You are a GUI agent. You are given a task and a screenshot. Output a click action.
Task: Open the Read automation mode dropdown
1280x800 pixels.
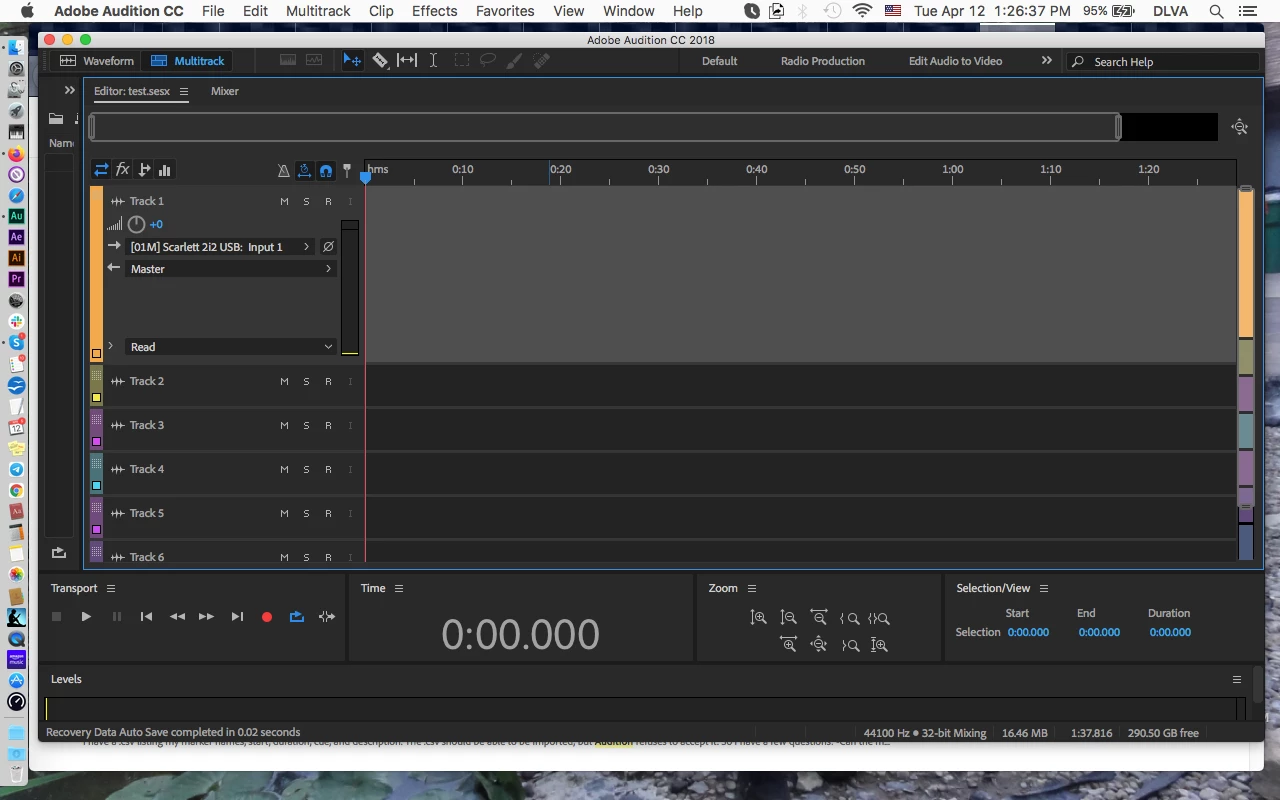pos(231,347)
